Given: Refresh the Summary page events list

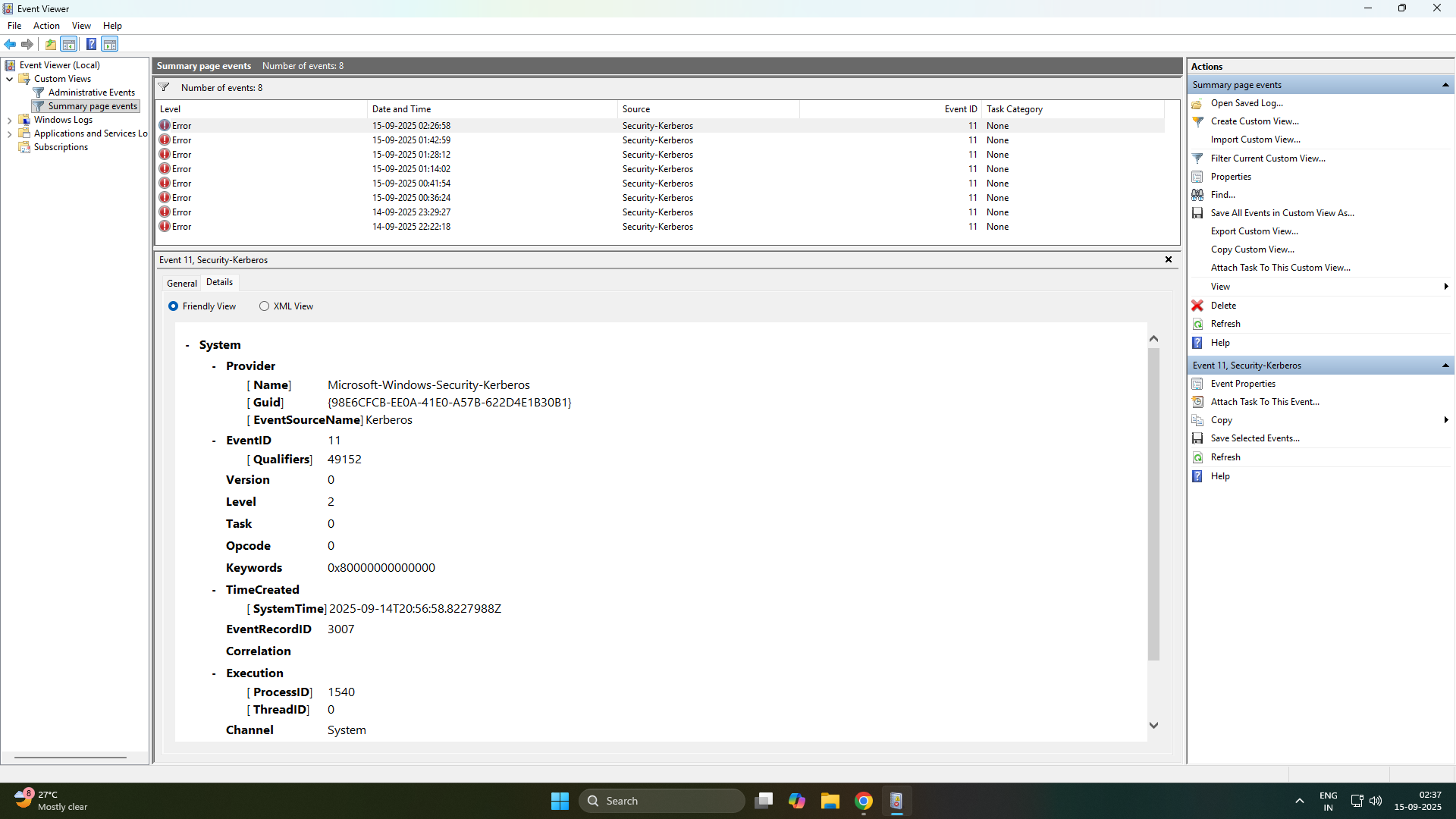Looking at the screenshot, I should [x=1225, y=324].
